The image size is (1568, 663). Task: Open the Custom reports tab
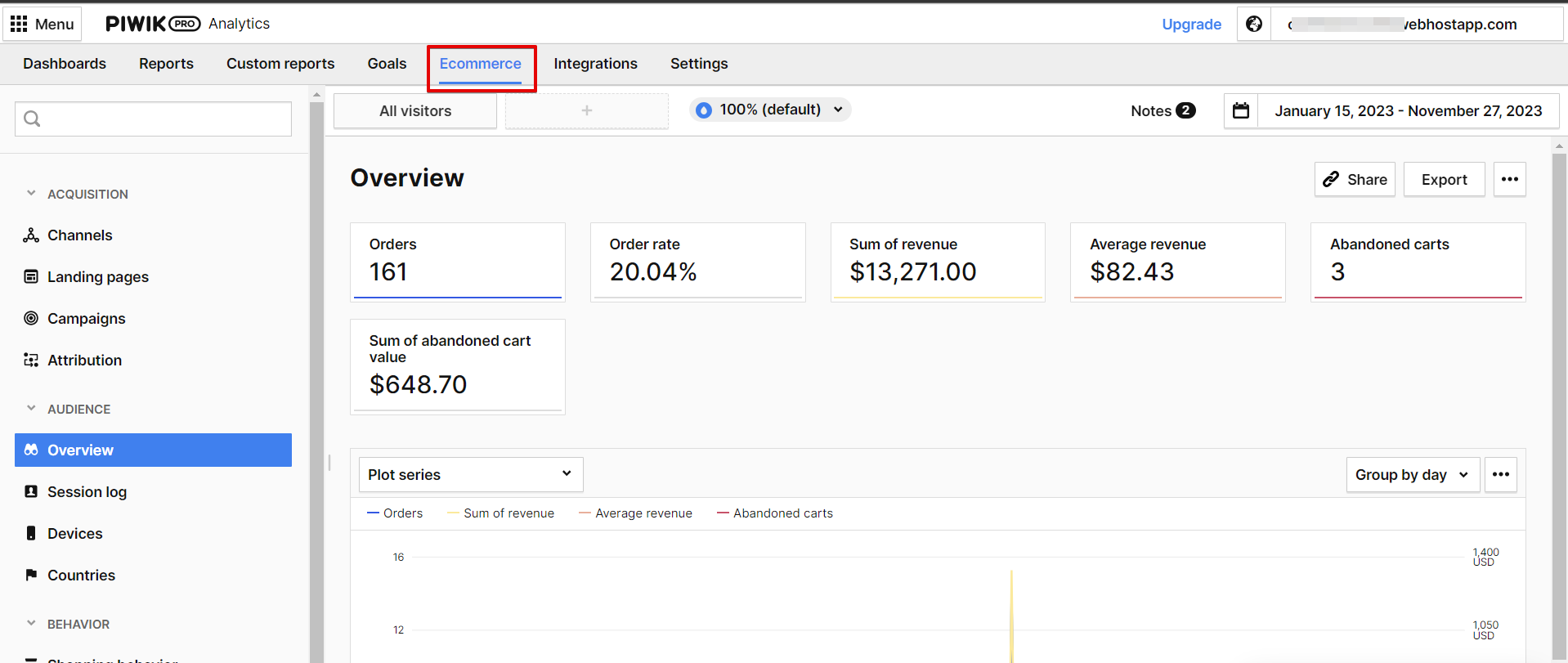click(x=280, y=64)
